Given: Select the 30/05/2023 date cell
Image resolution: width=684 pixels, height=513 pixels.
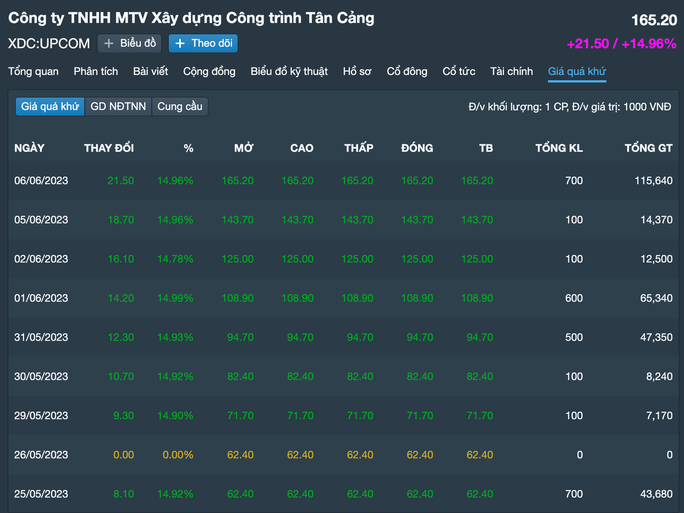Looking at the screenshot, I should [41, 376].
